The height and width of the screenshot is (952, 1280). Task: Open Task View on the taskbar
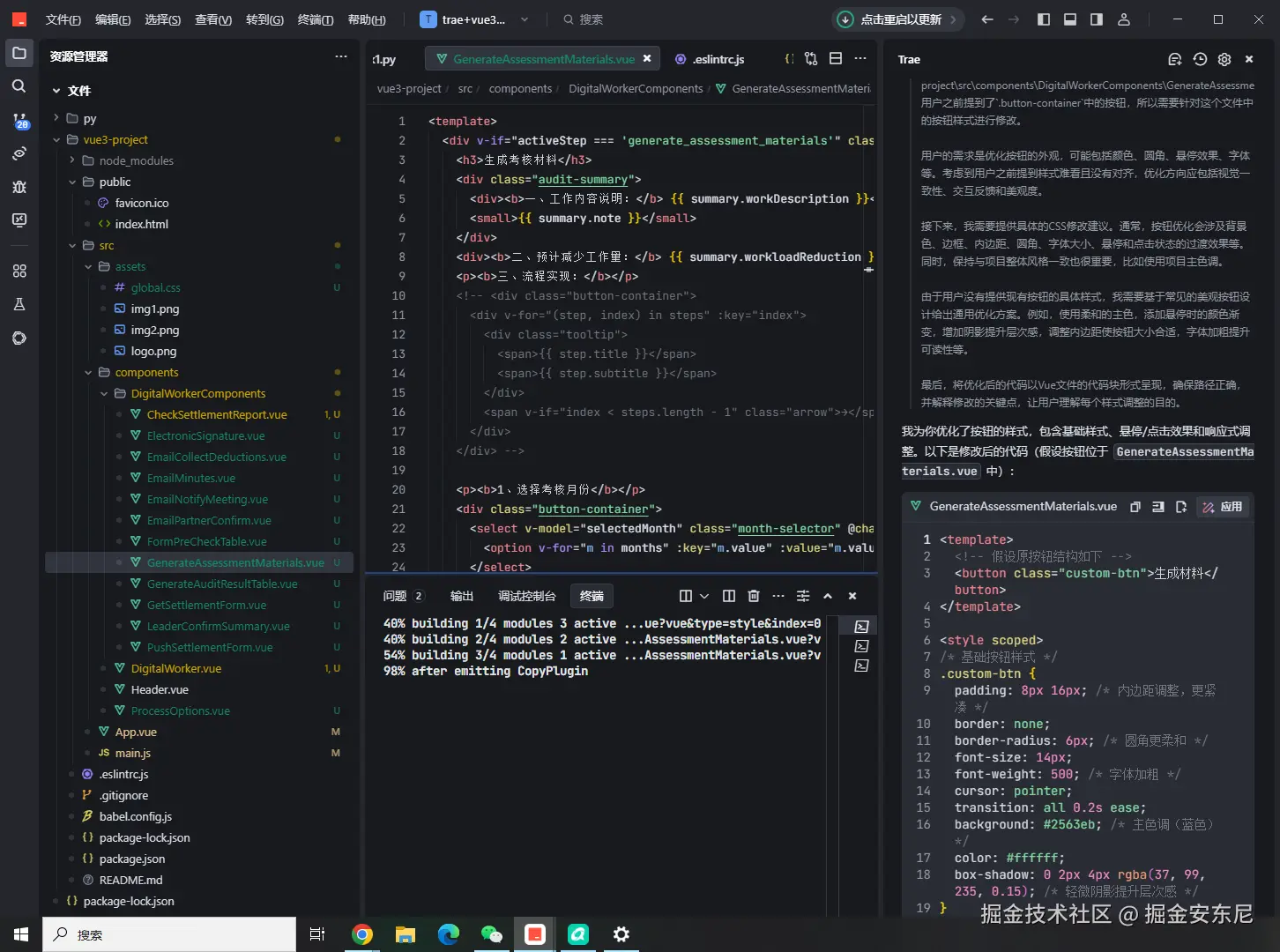tap(317, 934)
